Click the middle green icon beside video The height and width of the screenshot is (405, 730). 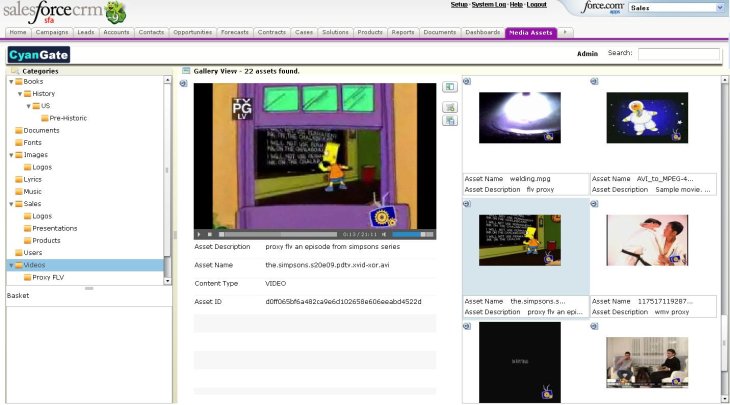(x=450, y=108)
